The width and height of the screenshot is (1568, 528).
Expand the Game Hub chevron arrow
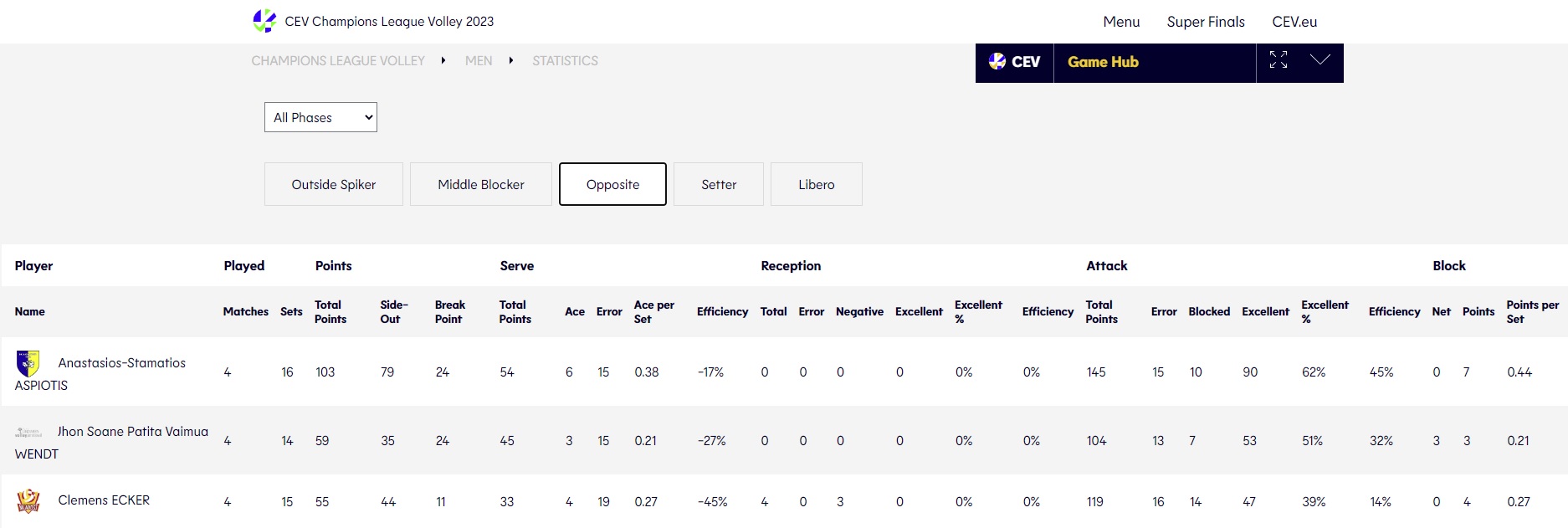1319,60
